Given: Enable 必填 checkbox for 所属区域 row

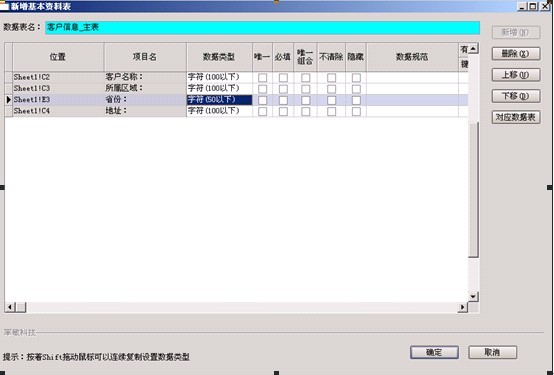Looking at the screenshot, I should pos(283,89).
